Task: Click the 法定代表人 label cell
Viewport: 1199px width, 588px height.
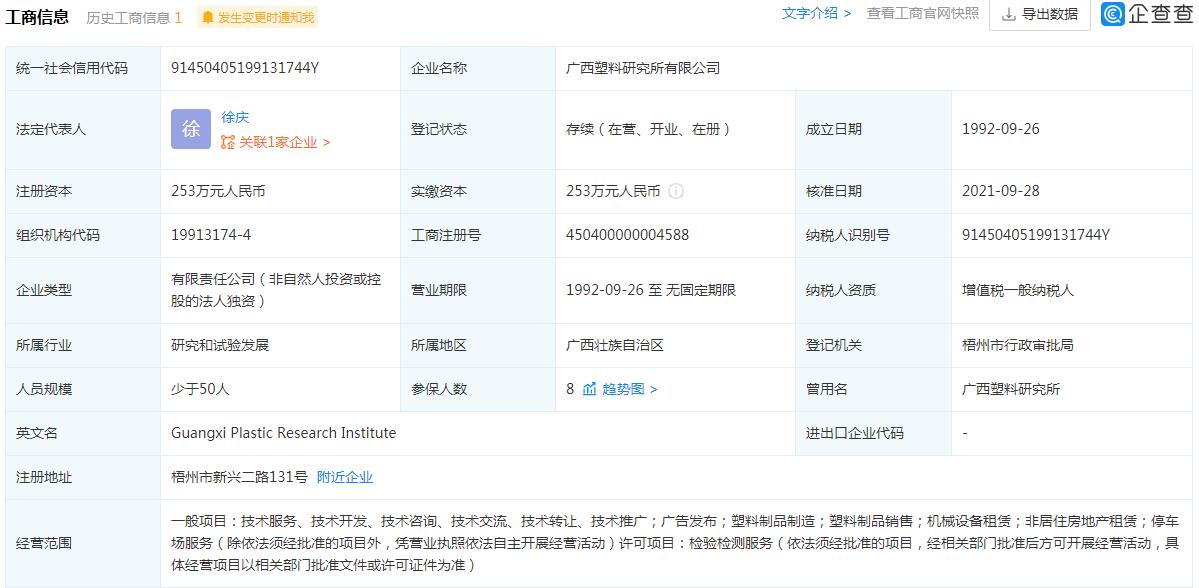Action: [83, 129]
